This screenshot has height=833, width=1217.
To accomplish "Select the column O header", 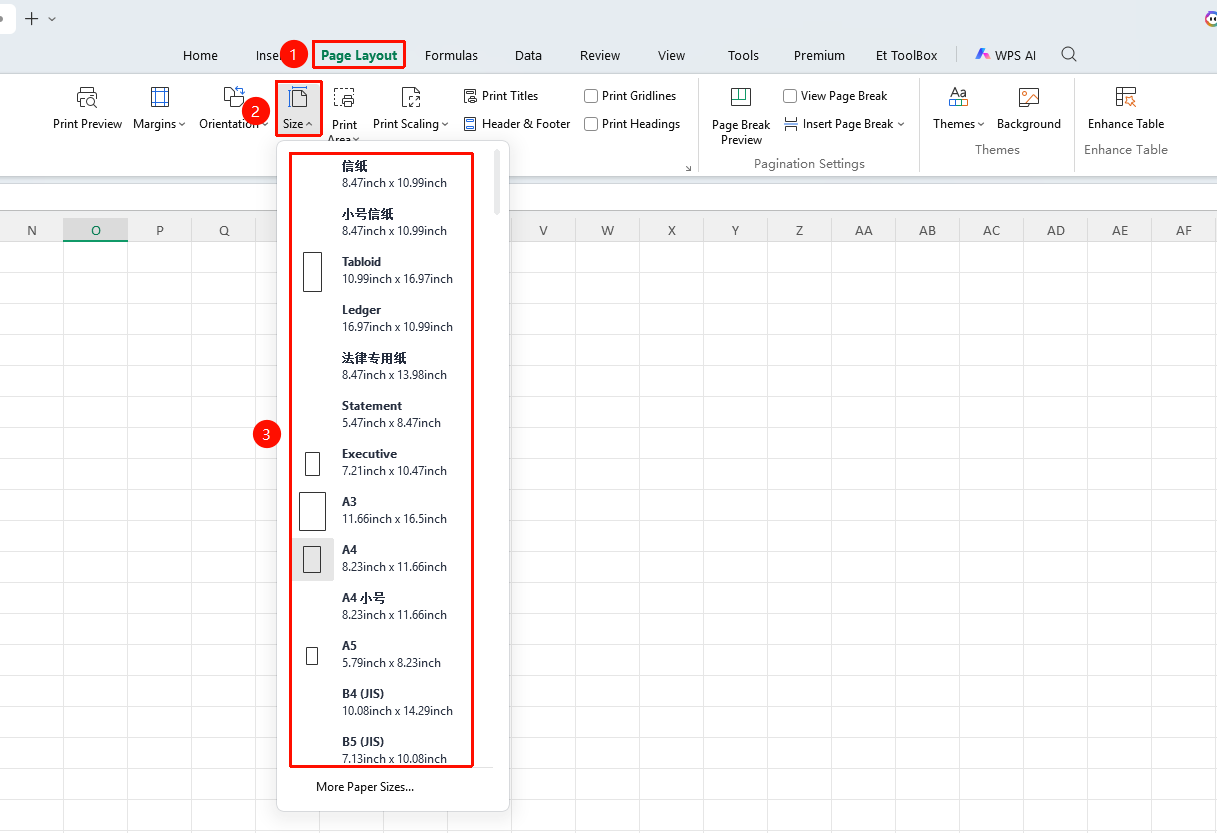I will point(96,230).
